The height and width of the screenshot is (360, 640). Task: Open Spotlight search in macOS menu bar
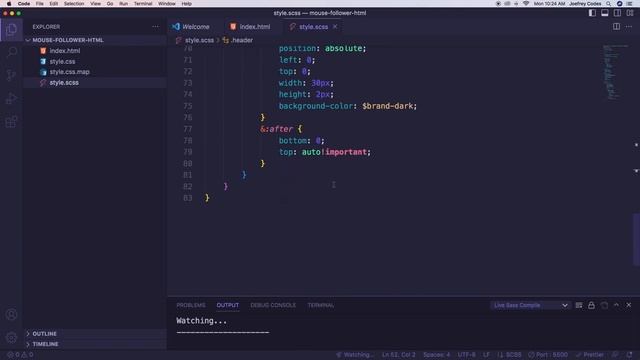pos(608,4)
